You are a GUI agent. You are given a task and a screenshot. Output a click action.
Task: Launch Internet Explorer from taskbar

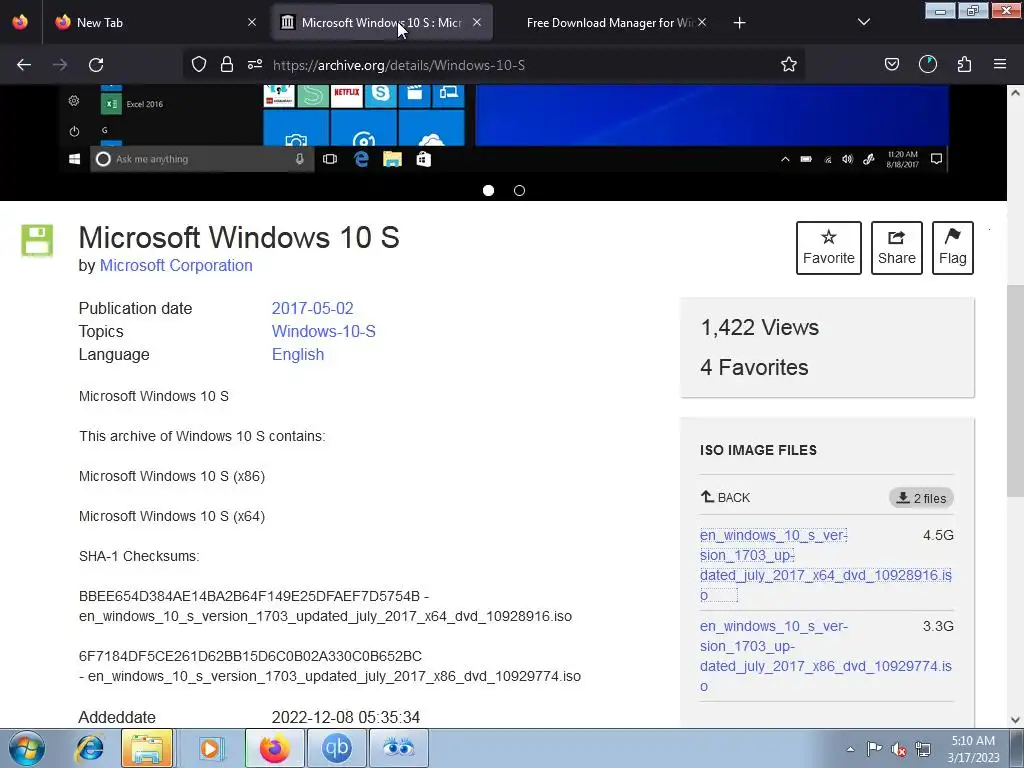click(x=89, y=748)
